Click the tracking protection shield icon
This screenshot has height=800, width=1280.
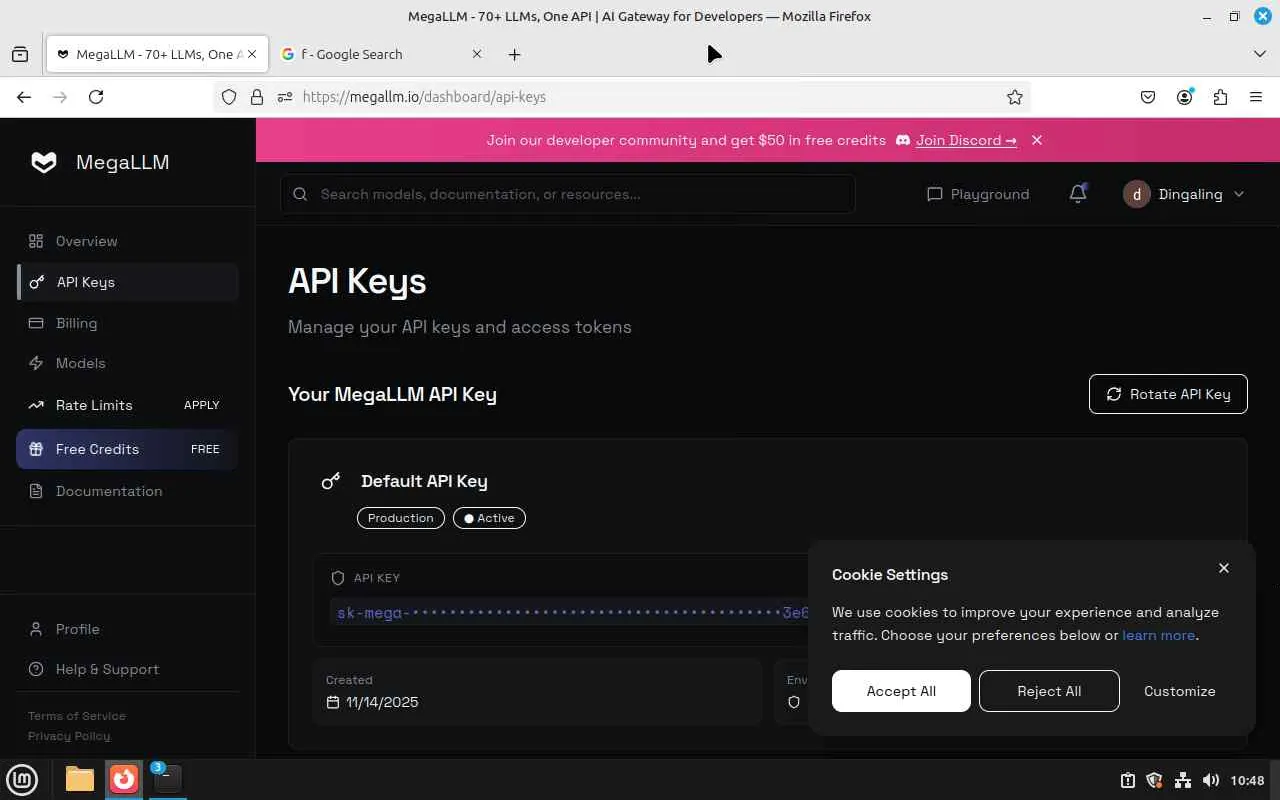coord(229,97)
